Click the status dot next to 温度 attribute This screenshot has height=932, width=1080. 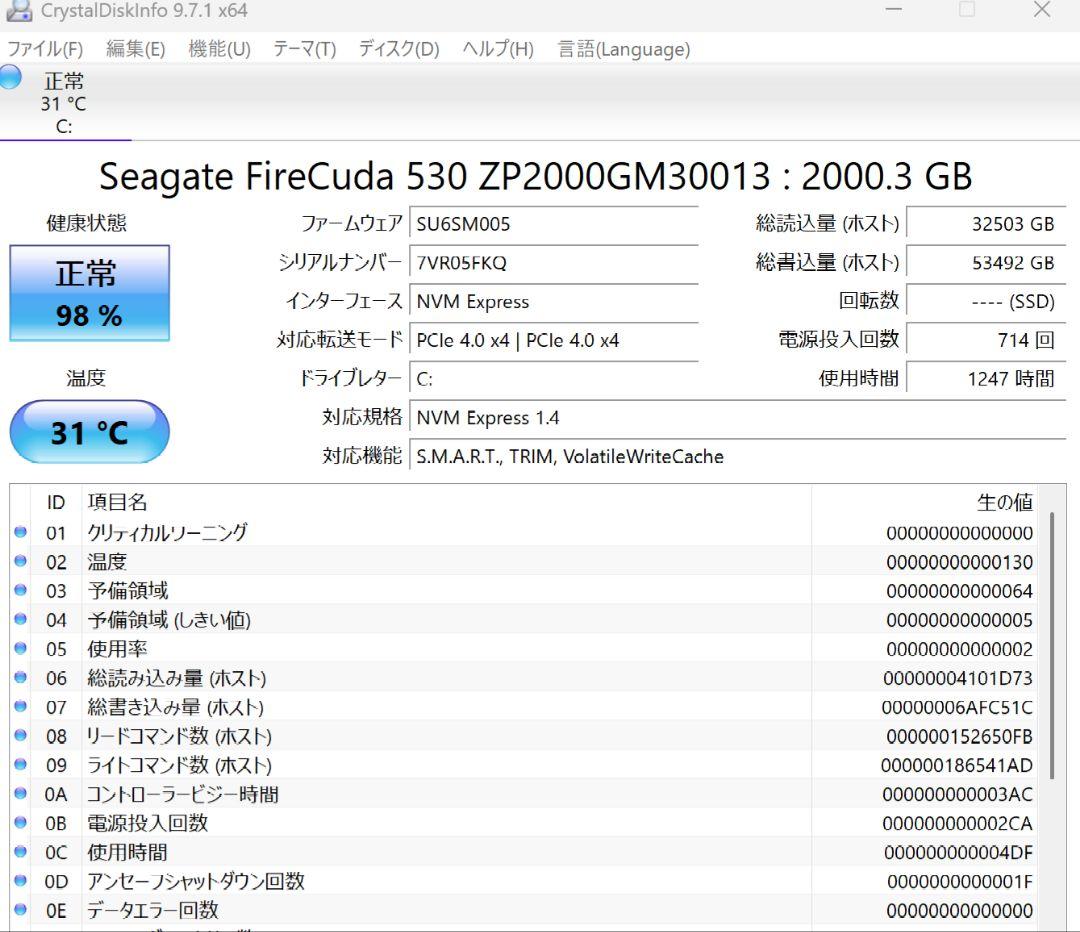pos(20,562)
